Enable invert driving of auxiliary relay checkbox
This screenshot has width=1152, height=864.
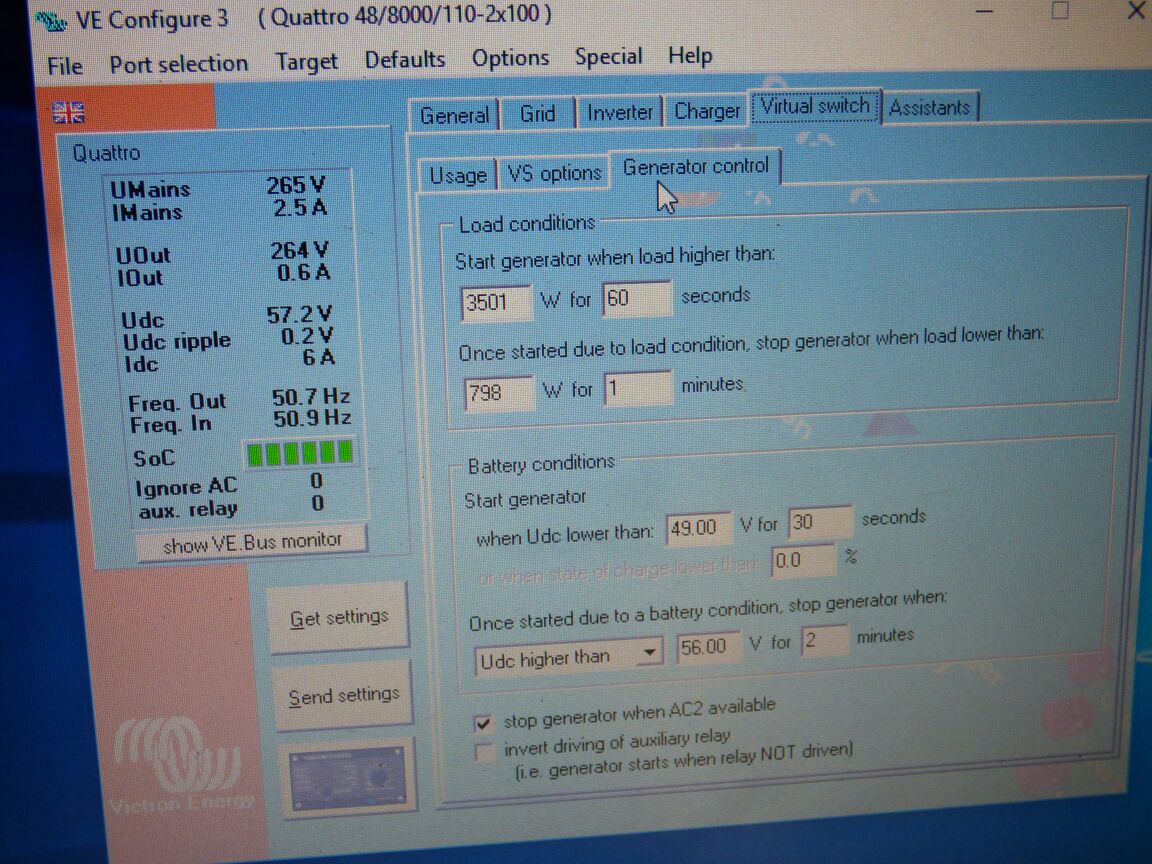point(484,752)
